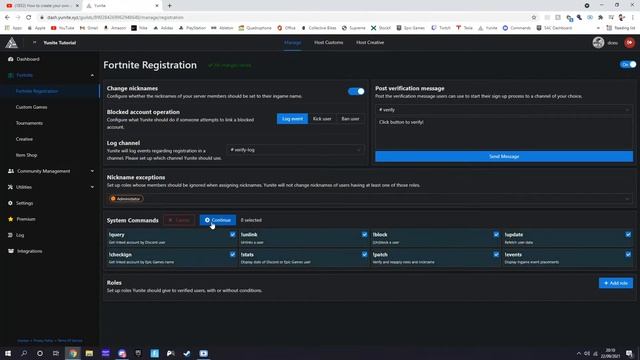Uncheck the !query command checkbox
The width and height of the screenshot is (640, 360).
(x=232, y=235)
